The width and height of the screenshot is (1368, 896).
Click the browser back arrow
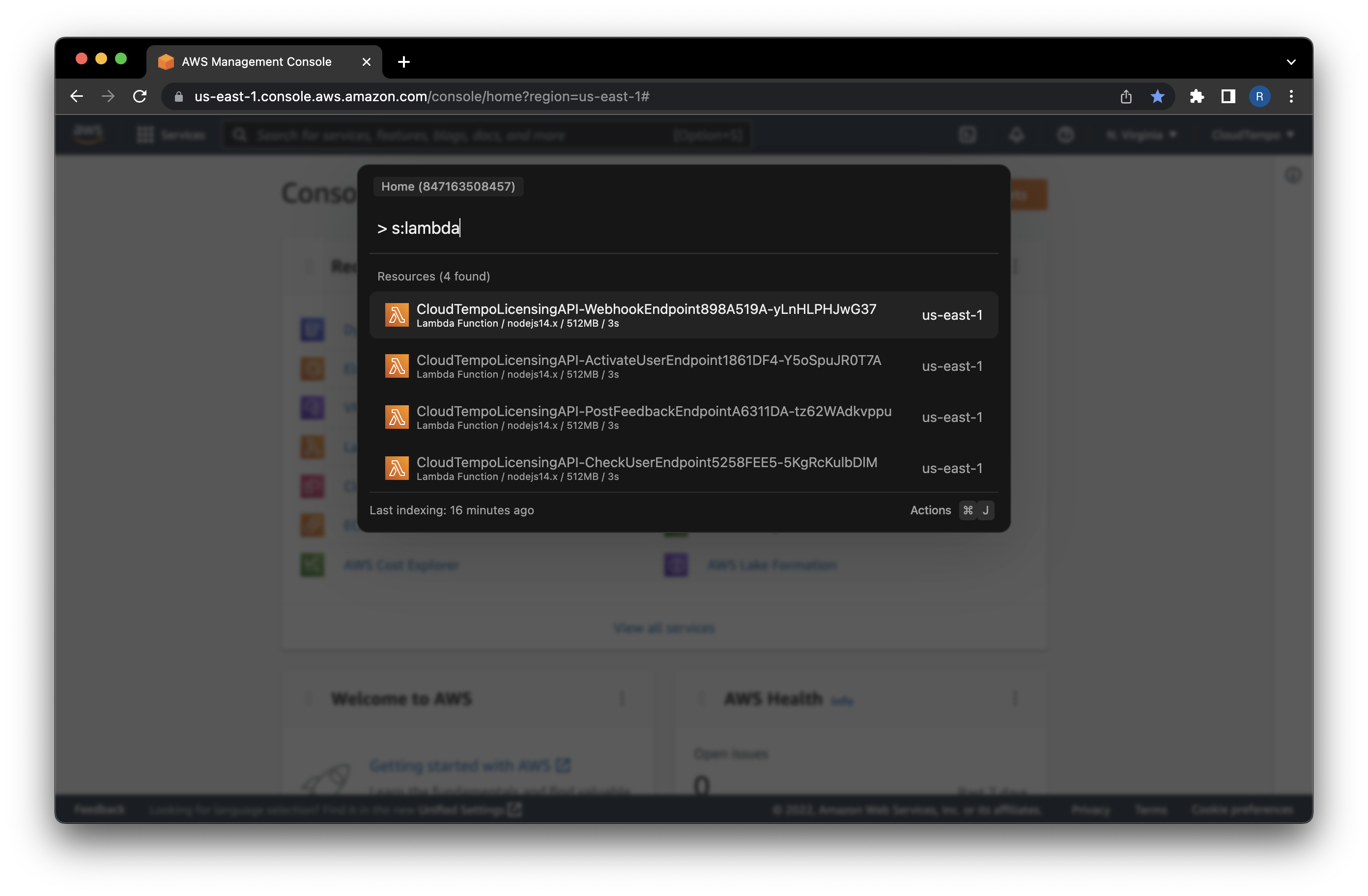tap(77, 96)
